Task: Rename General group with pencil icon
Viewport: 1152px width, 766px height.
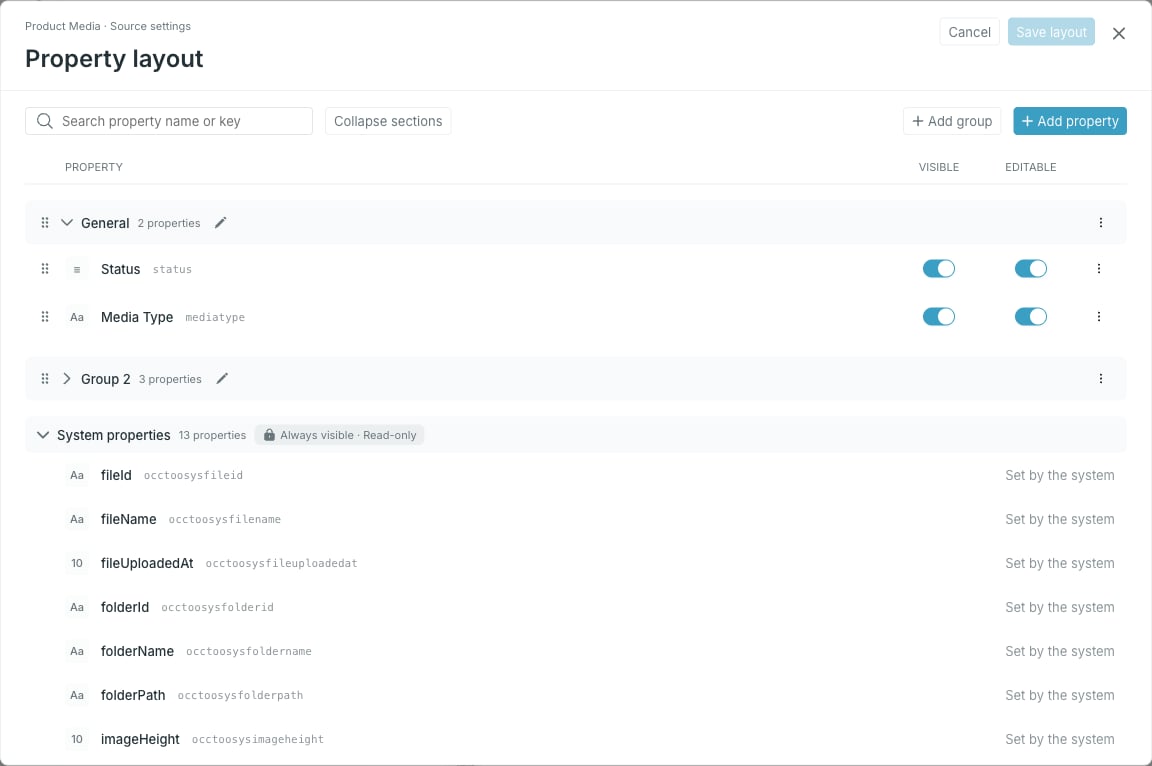Action: 220,223
